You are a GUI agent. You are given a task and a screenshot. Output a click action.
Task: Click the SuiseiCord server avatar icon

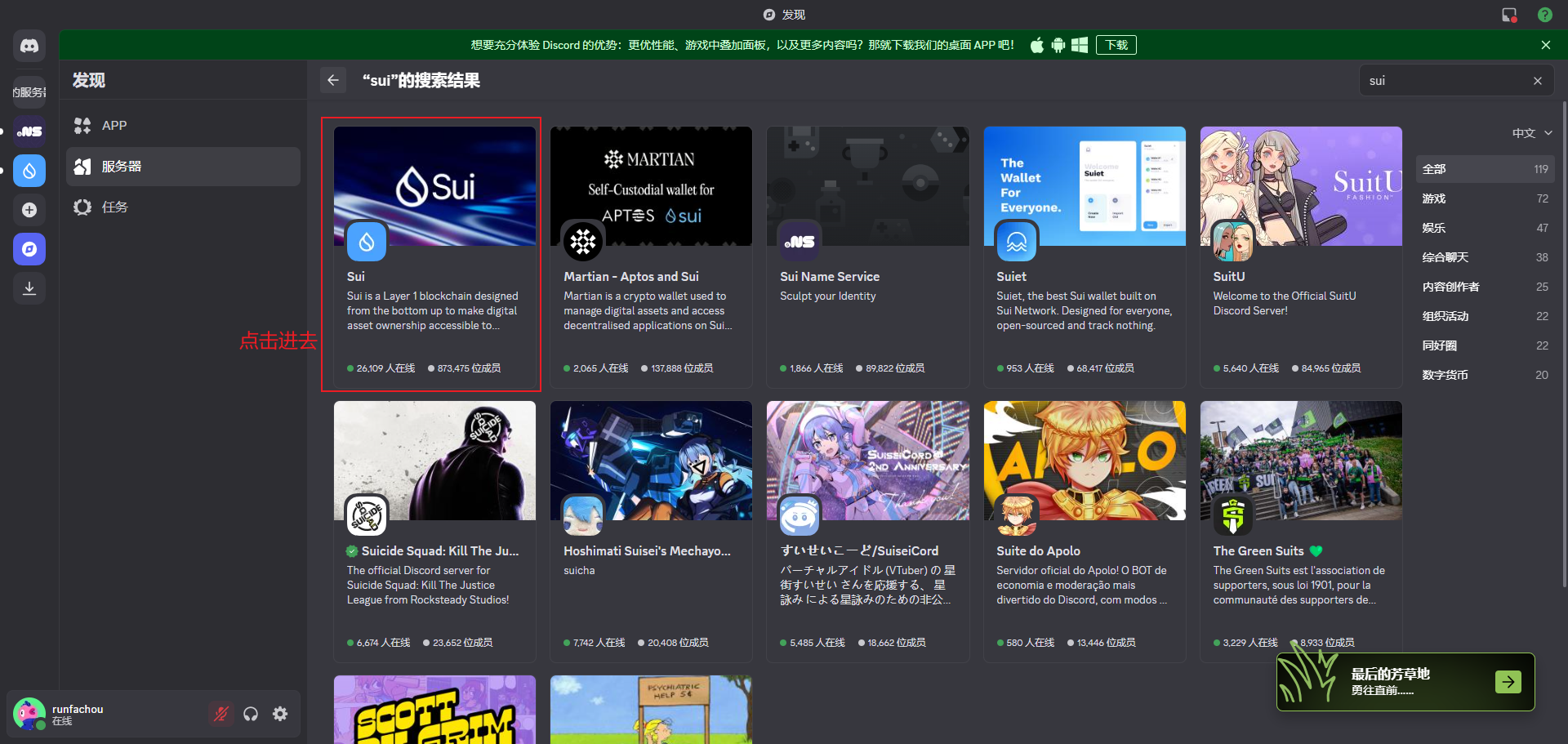click(x=800, y=516)
